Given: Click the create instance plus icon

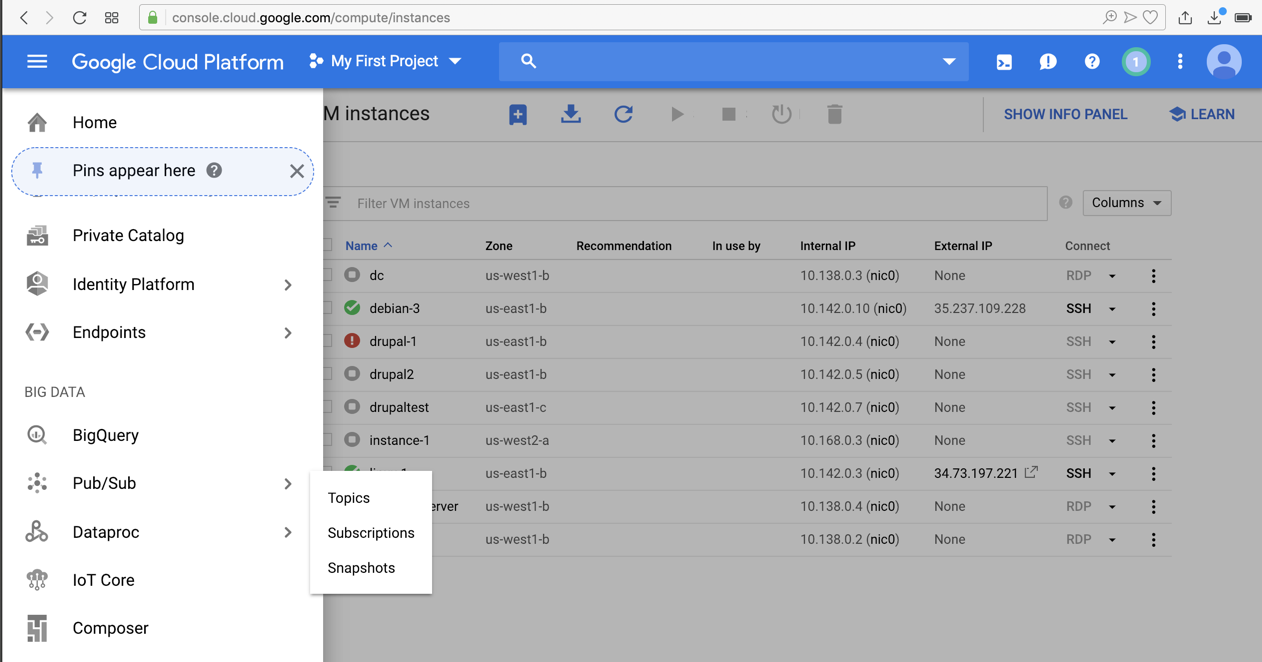Looking at the screenshot, I should point(518,114).
